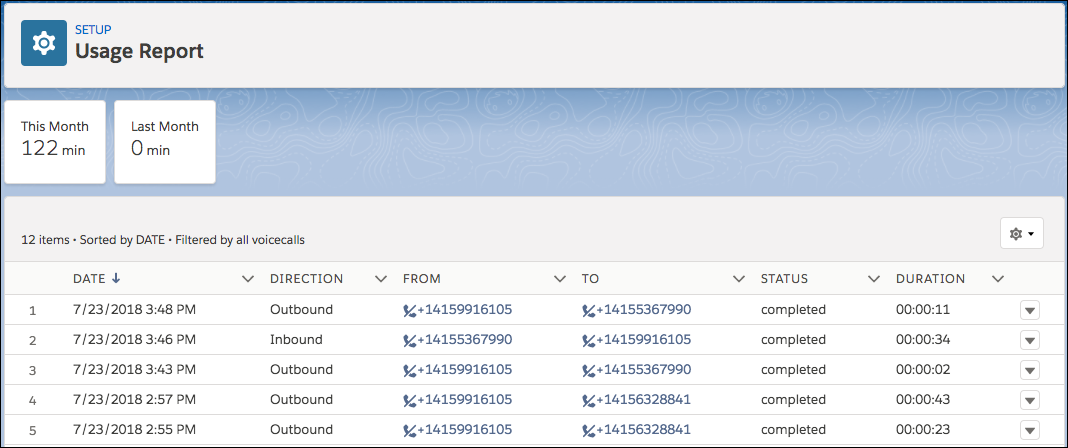Image resolution: width=1068 pixels, height=448 pixels.
Task: Sort by the DURATION column header
Action: [x=930, y=278]
